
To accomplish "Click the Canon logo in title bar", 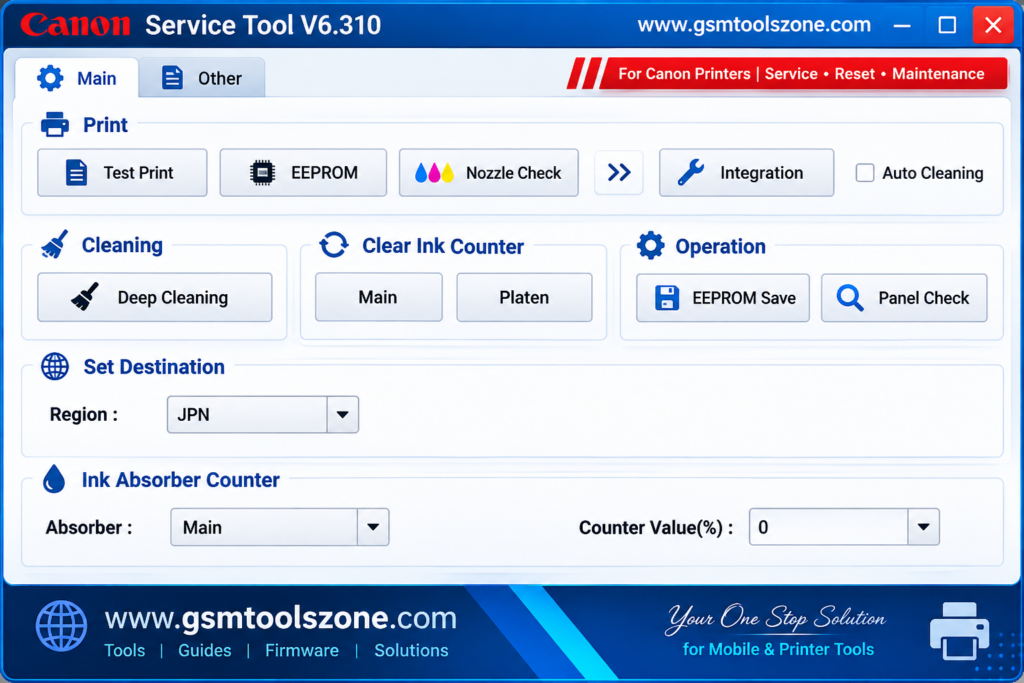I will click(76, 25).
